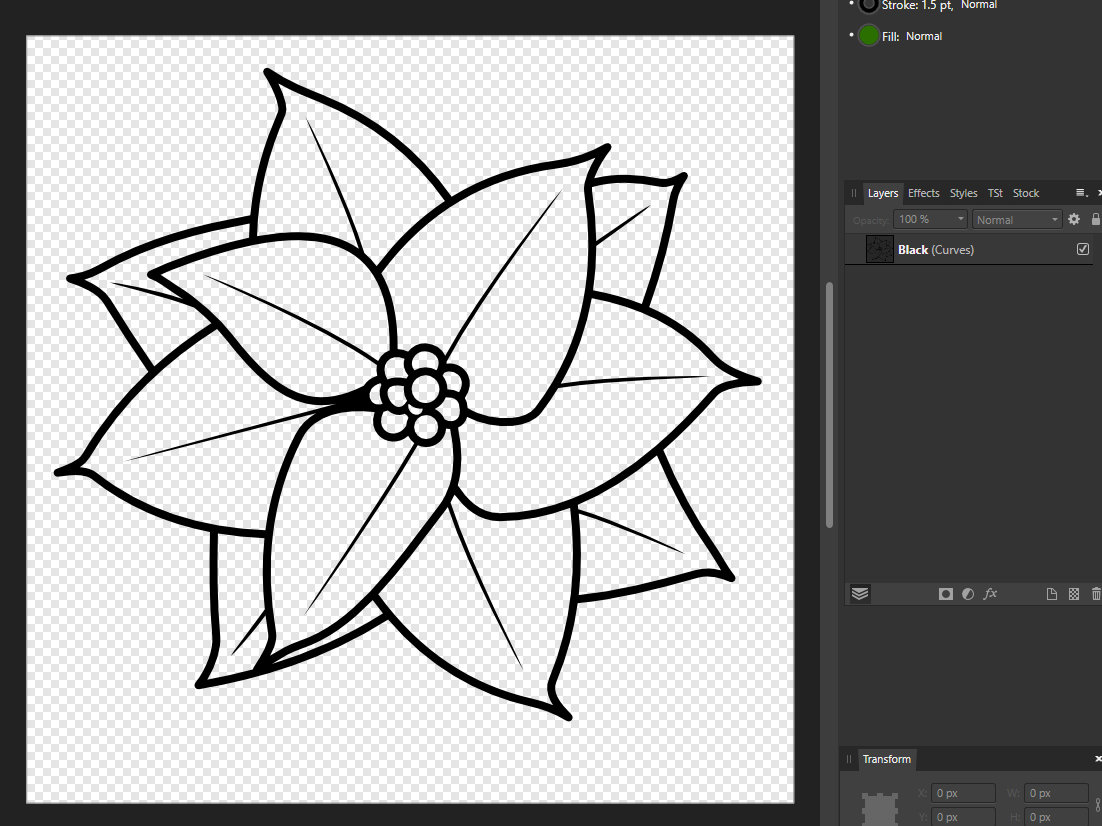Screen dimensions: 1102x826
Task: Click the black Stroke color swatch
Action: (x=869, y=5)
